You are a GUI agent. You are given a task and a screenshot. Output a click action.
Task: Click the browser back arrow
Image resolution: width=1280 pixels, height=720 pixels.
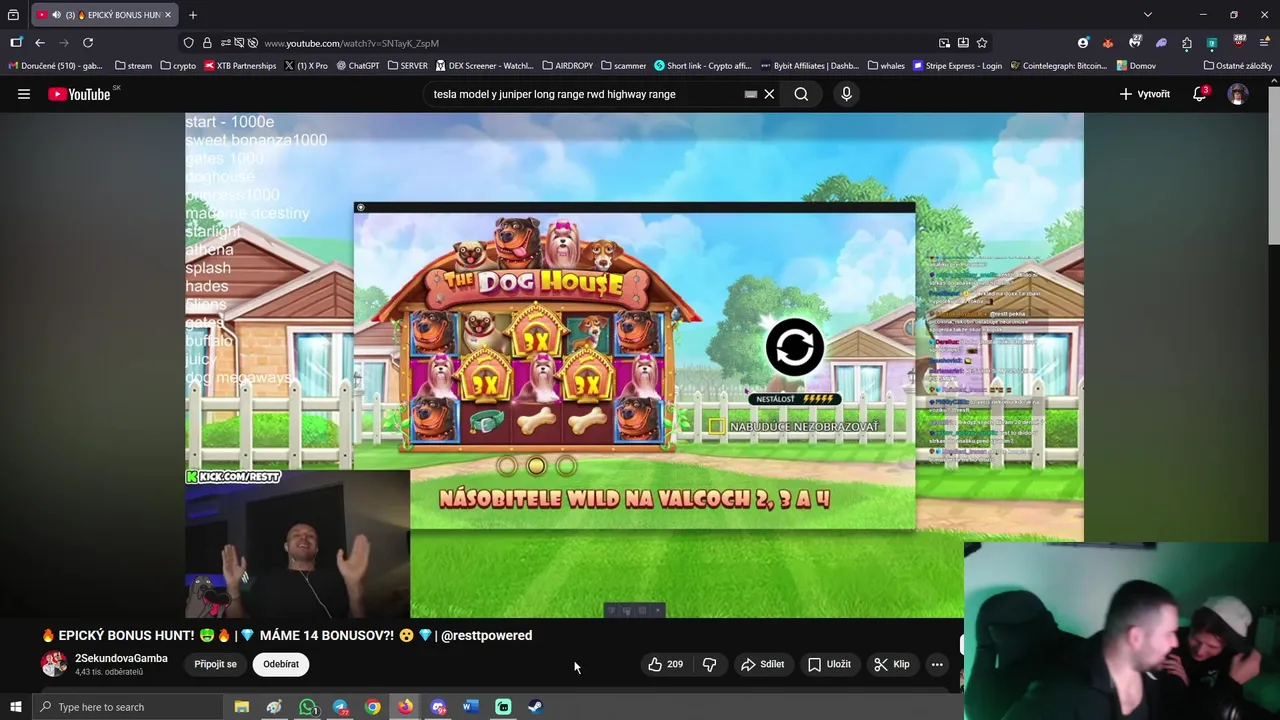pos(40,43)
